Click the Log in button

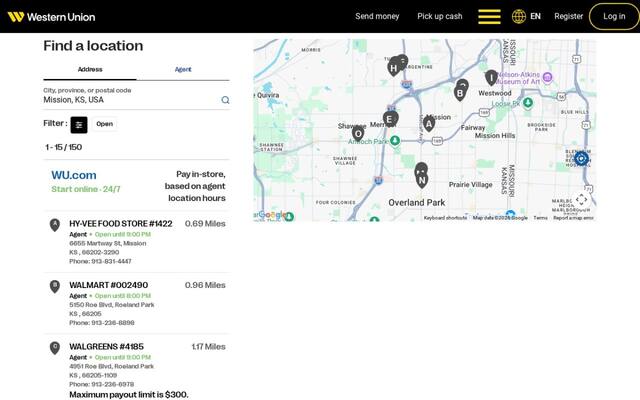click(x=614, y=16)
